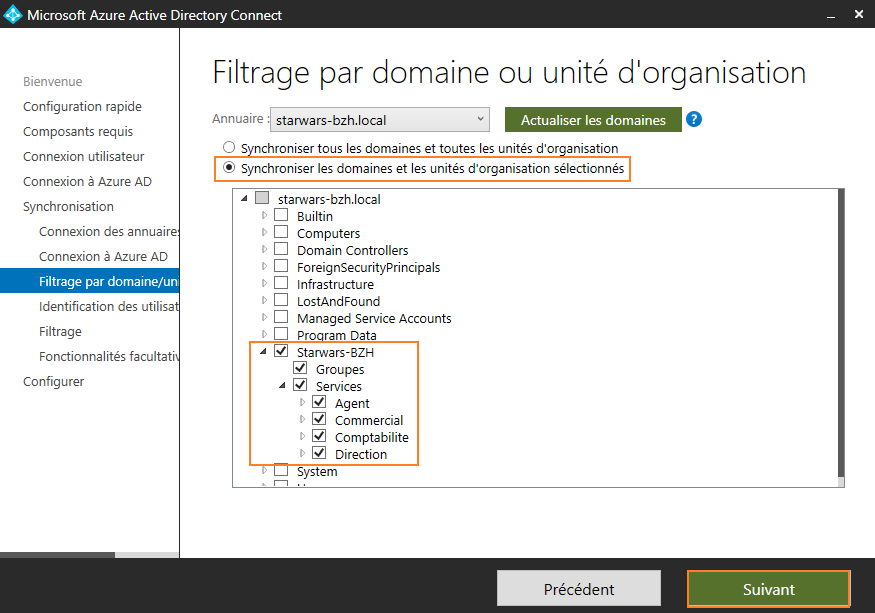Viewport: 875px width, 613px height.
Task: Expand the Computers node
Action: pyautogui.click(x=264, y=232)
